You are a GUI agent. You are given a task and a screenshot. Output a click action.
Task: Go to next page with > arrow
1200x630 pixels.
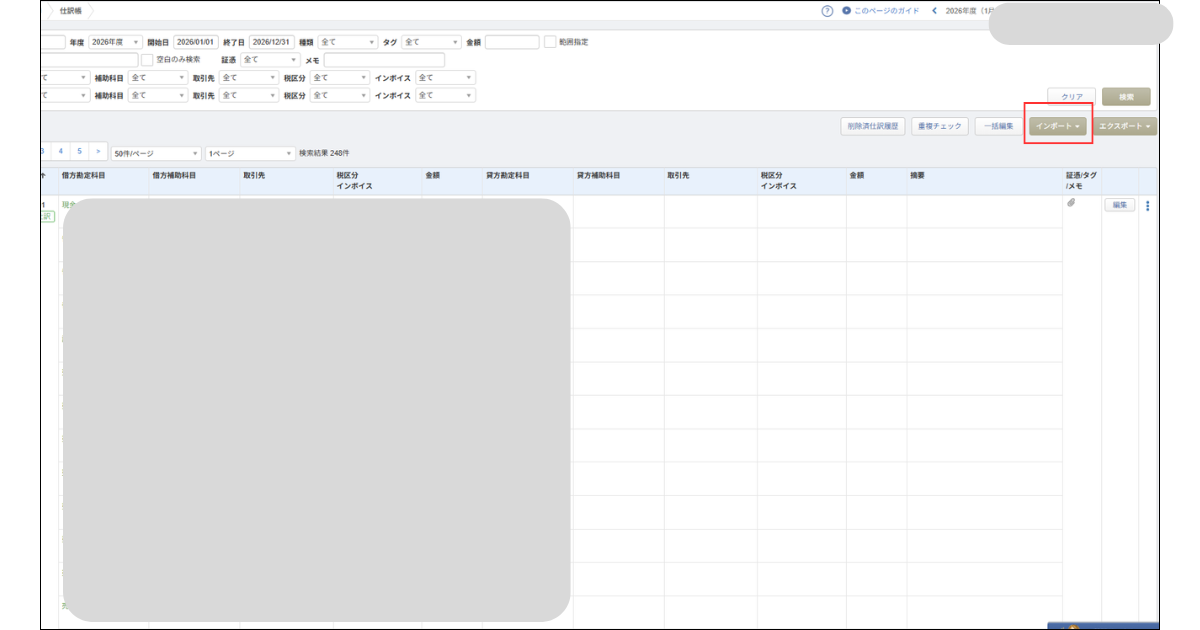click(98, 151)
